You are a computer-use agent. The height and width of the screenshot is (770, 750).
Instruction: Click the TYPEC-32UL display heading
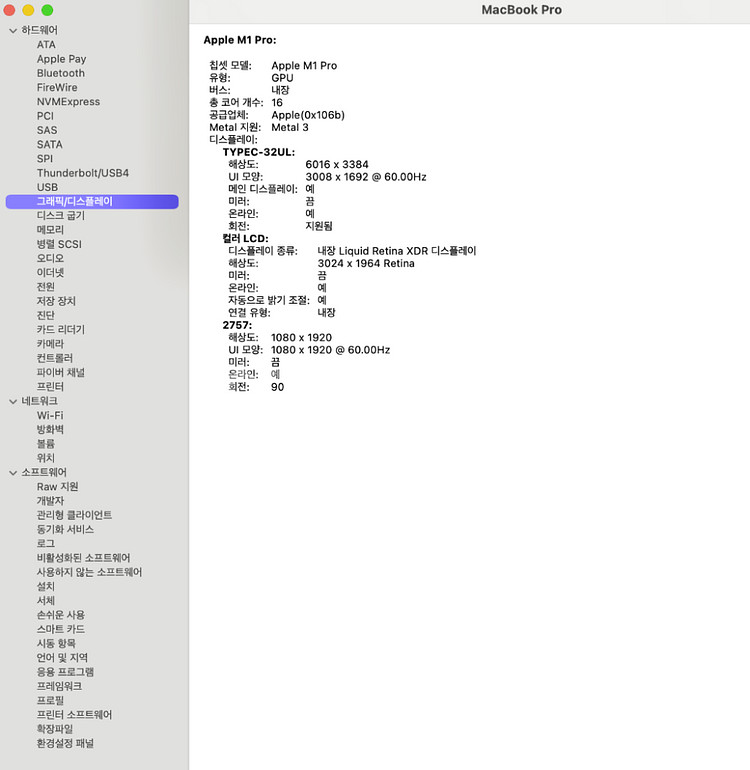click(259, 152)
